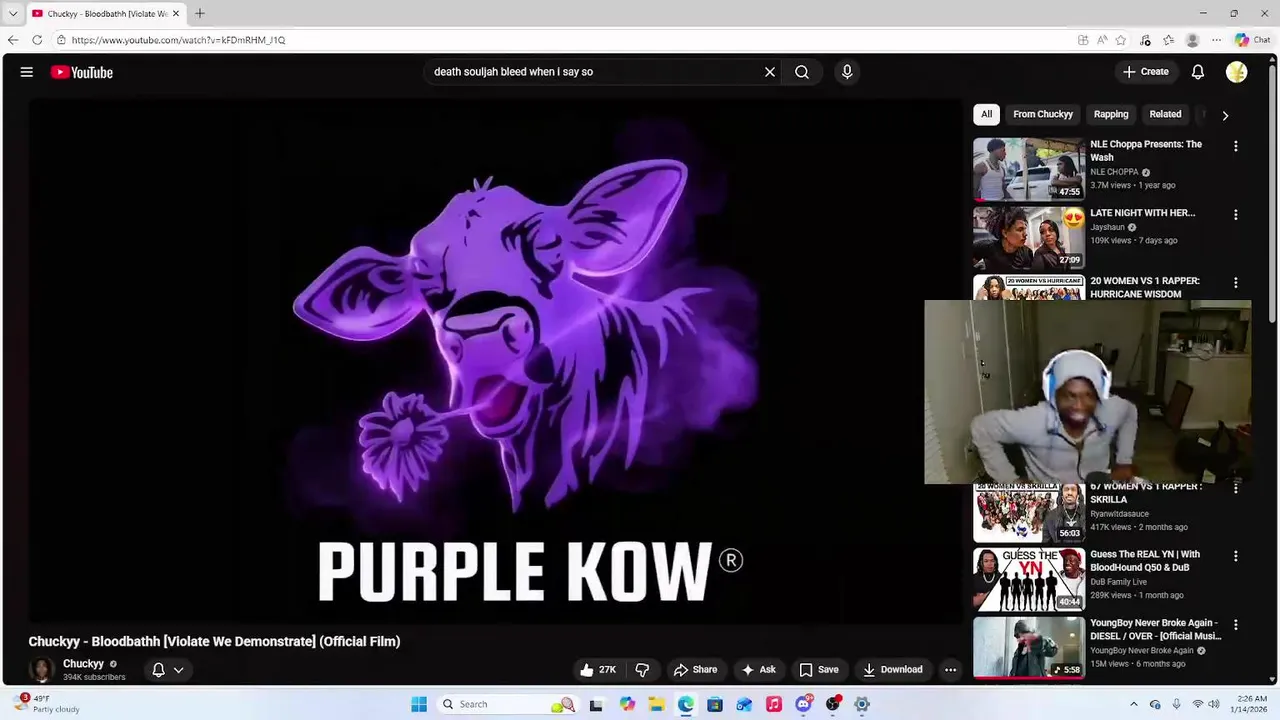1280x720 pixels.
Task: Open the Create button
Action: pos(1145,72)
